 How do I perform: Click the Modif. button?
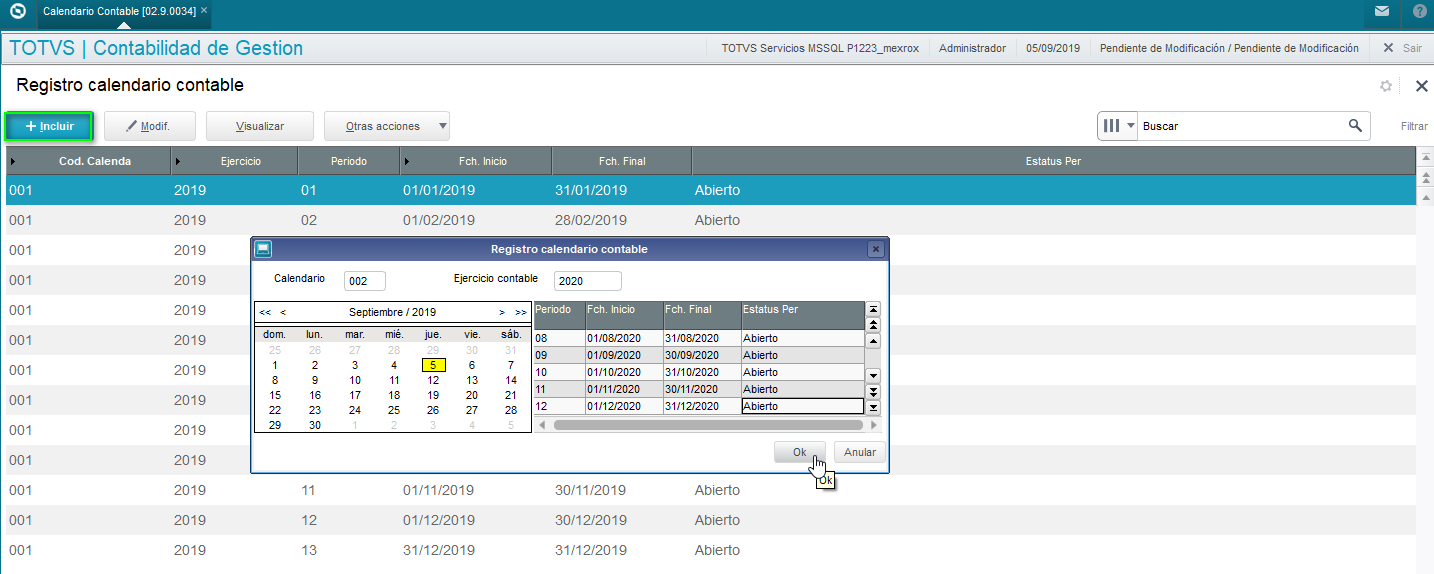click(148, 126)
